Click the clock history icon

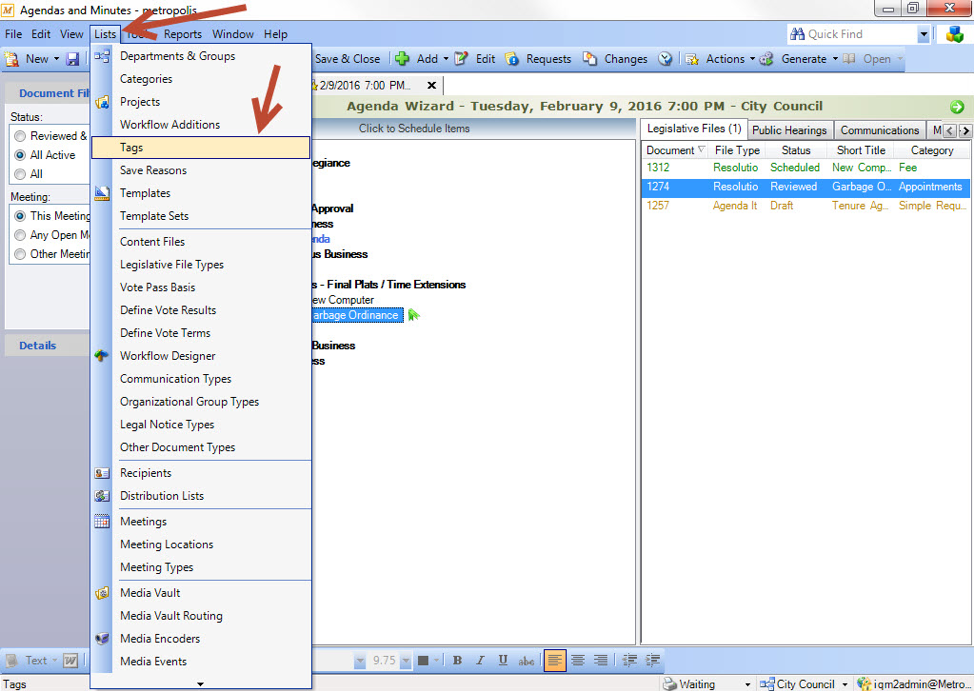pyautogui.click(x=665, y=59)
